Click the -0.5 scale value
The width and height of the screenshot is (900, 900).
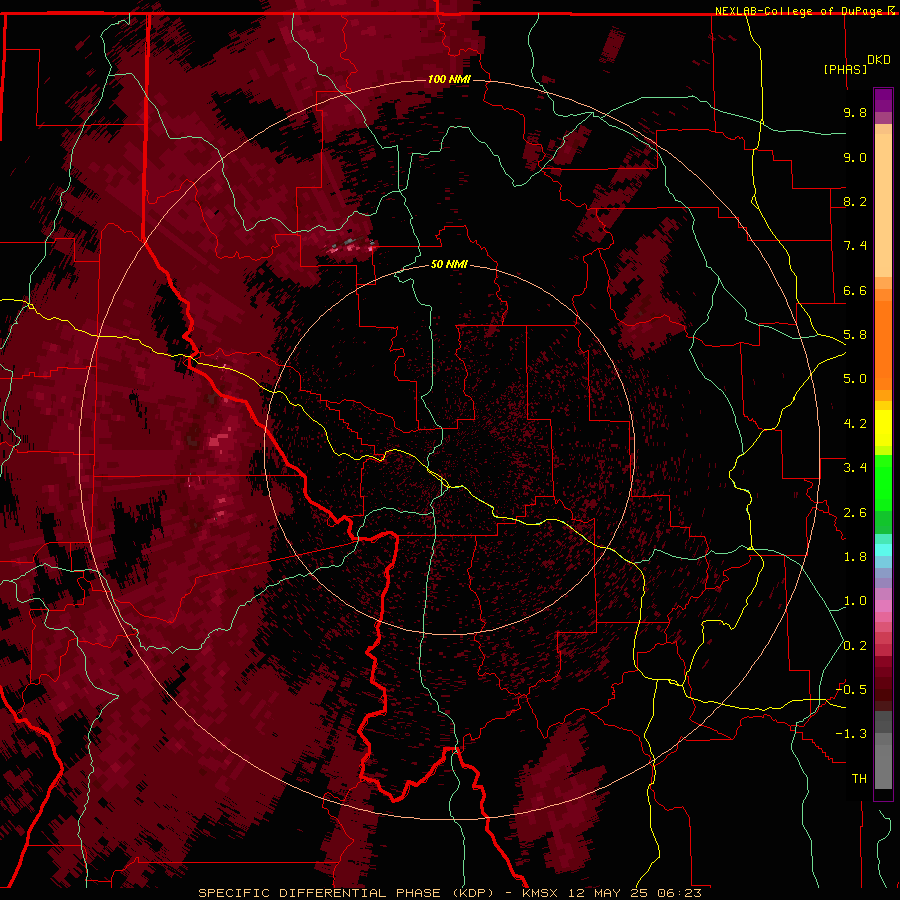(x=851, y=690)
